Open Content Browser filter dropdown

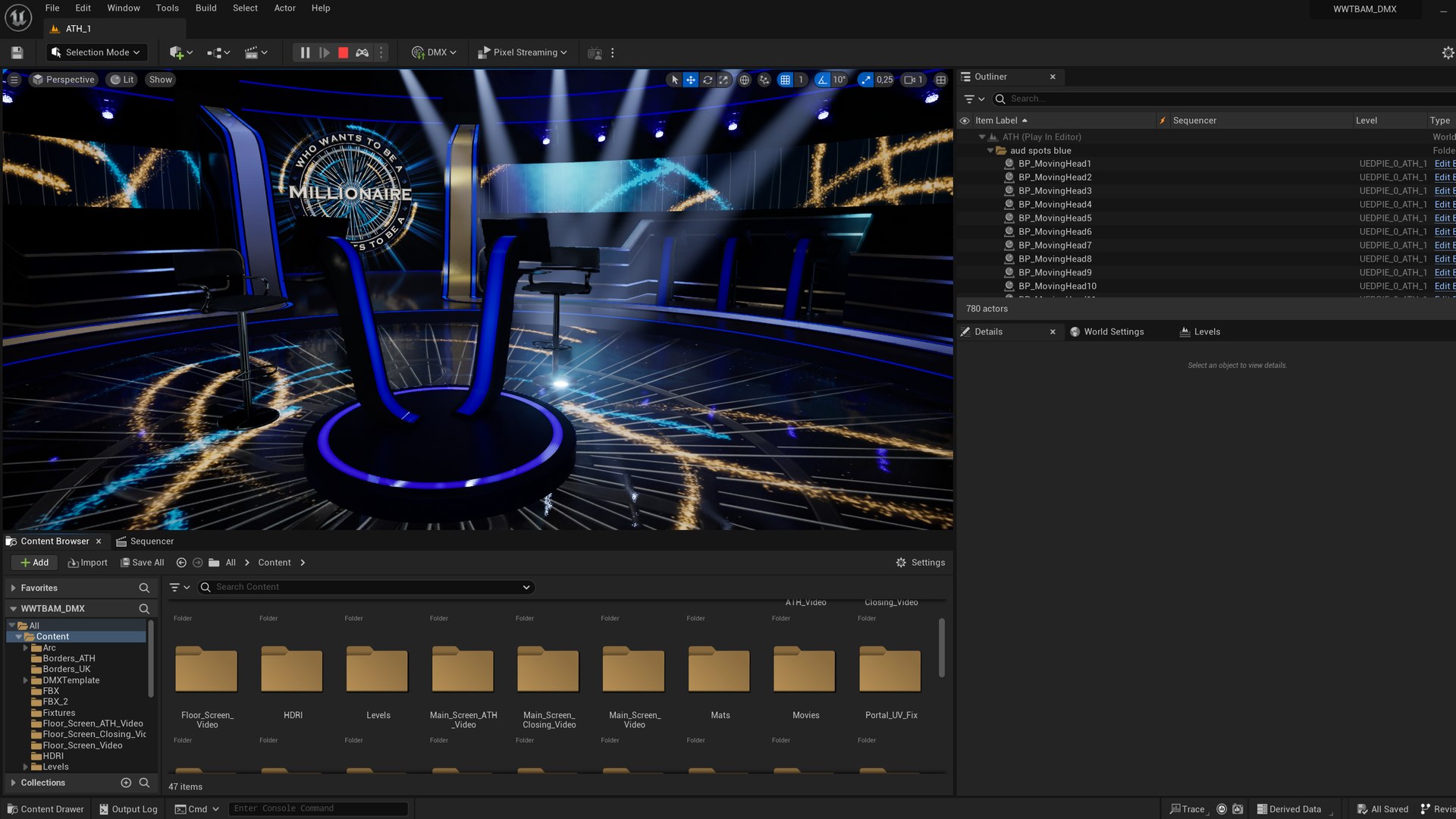pos(180,587)
